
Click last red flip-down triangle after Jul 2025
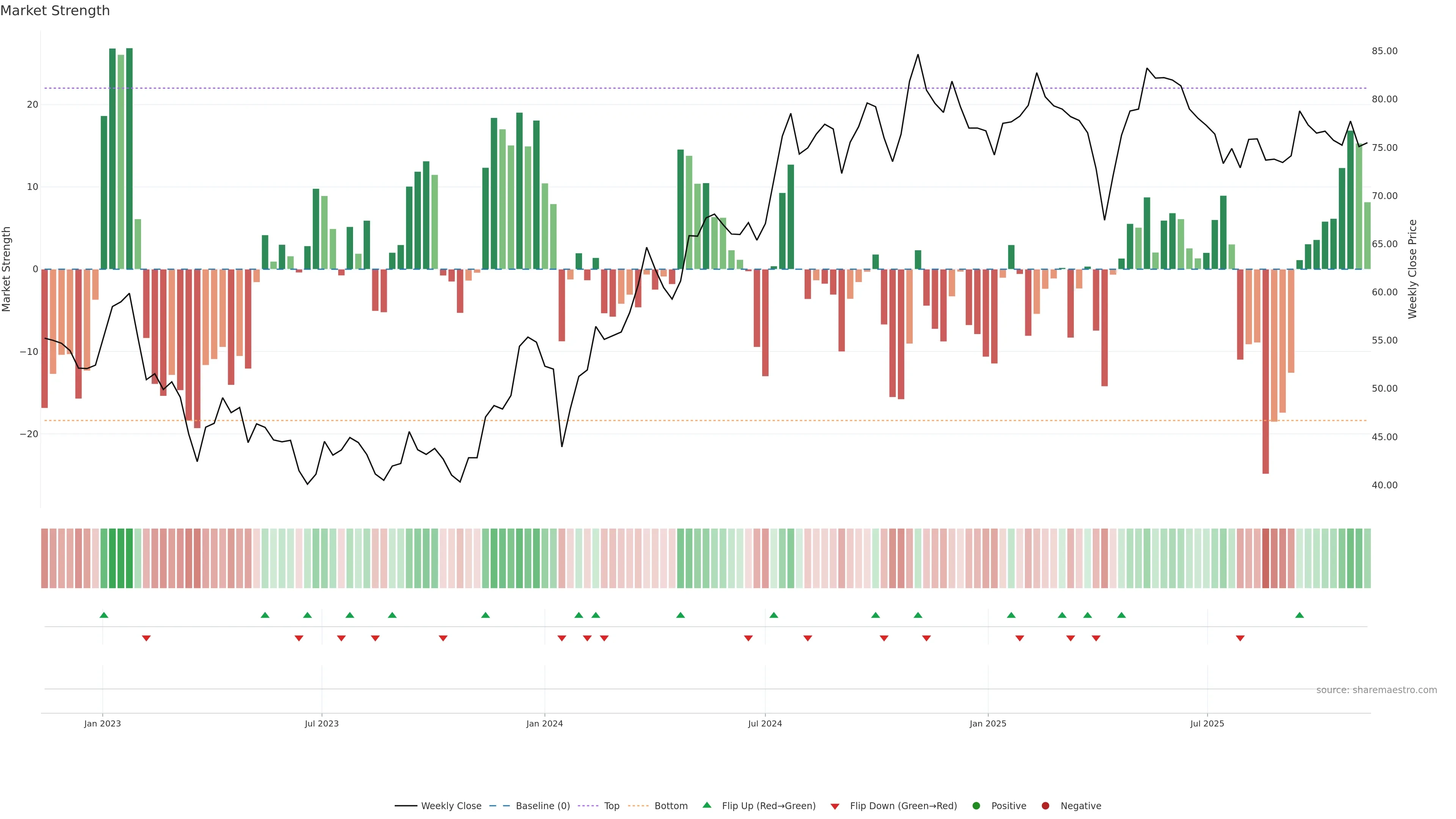click(x=1240, y=638)
